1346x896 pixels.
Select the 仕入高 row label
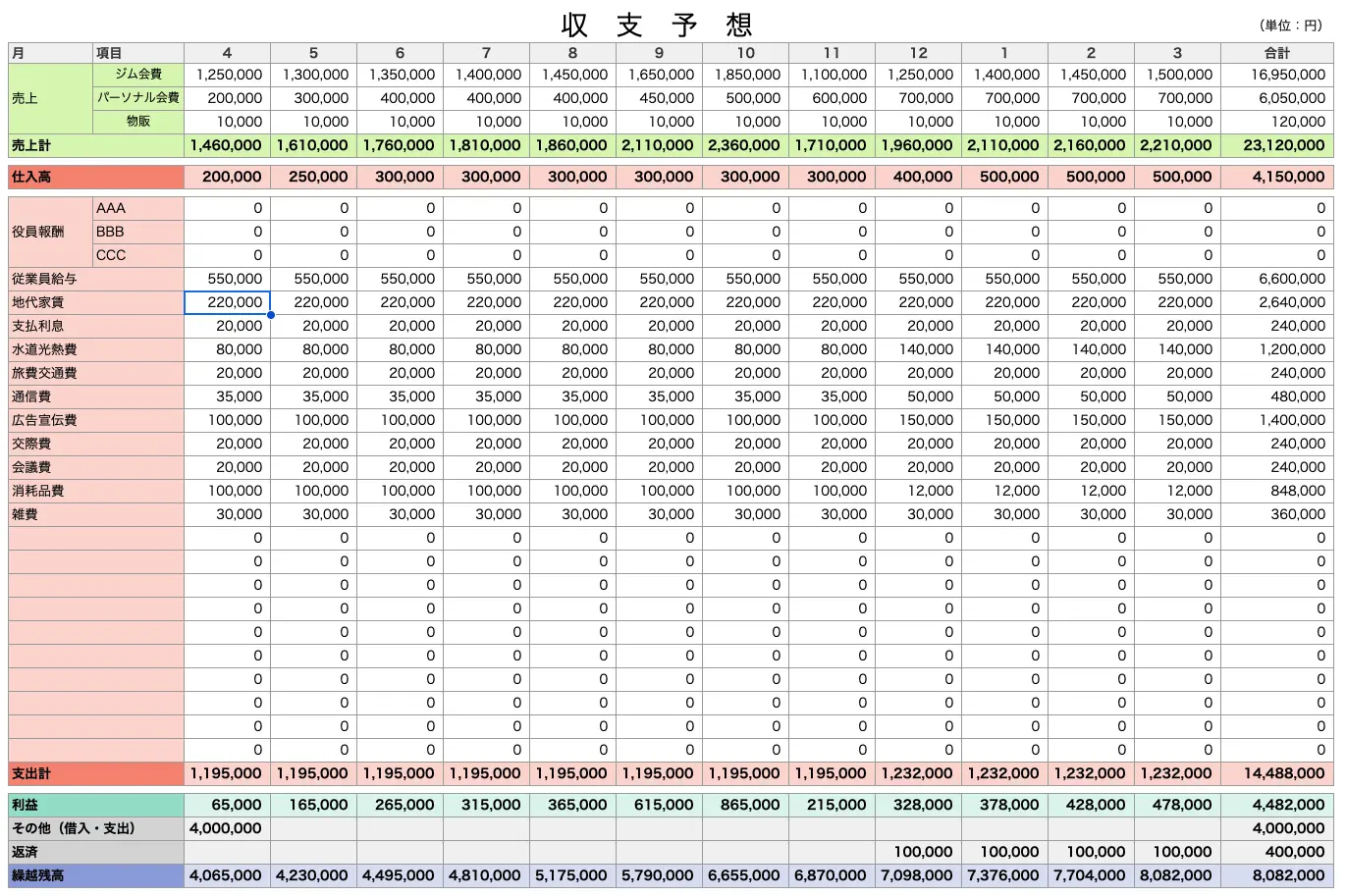pyautogui.click(x=96, y=177)
